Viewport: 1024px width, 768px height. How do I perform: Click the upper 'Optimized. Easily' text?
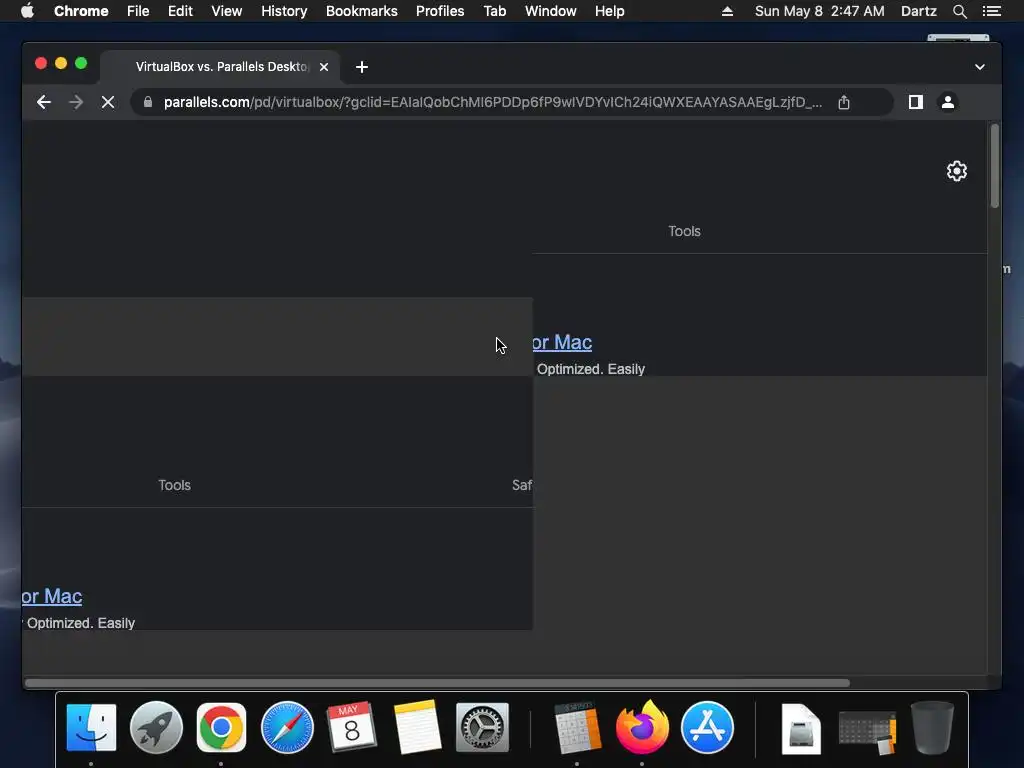[590, 369]
